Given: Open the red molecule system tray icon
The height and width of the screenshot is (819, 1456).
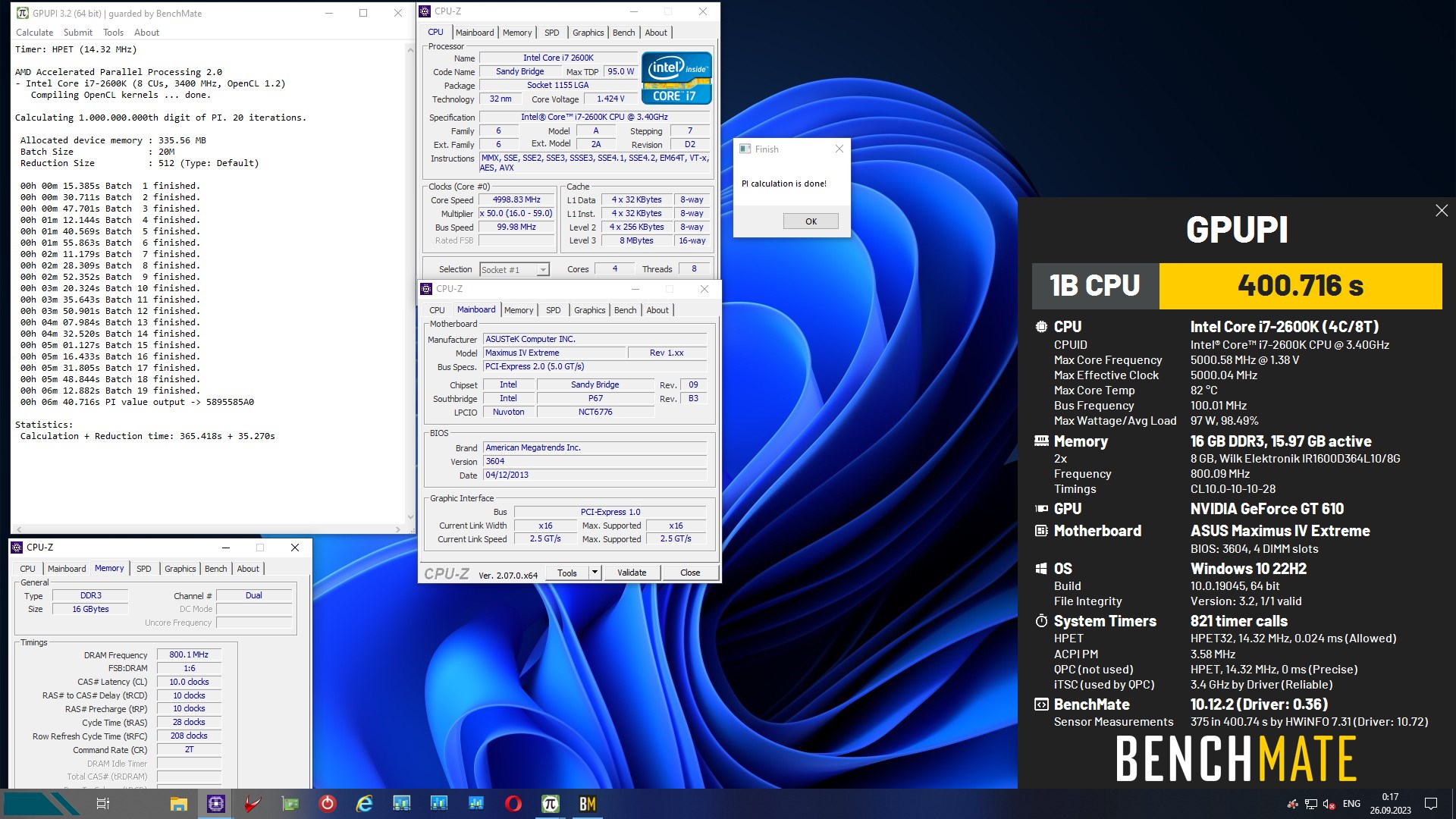Looking at the screenshot, I should pos(1292,804).
